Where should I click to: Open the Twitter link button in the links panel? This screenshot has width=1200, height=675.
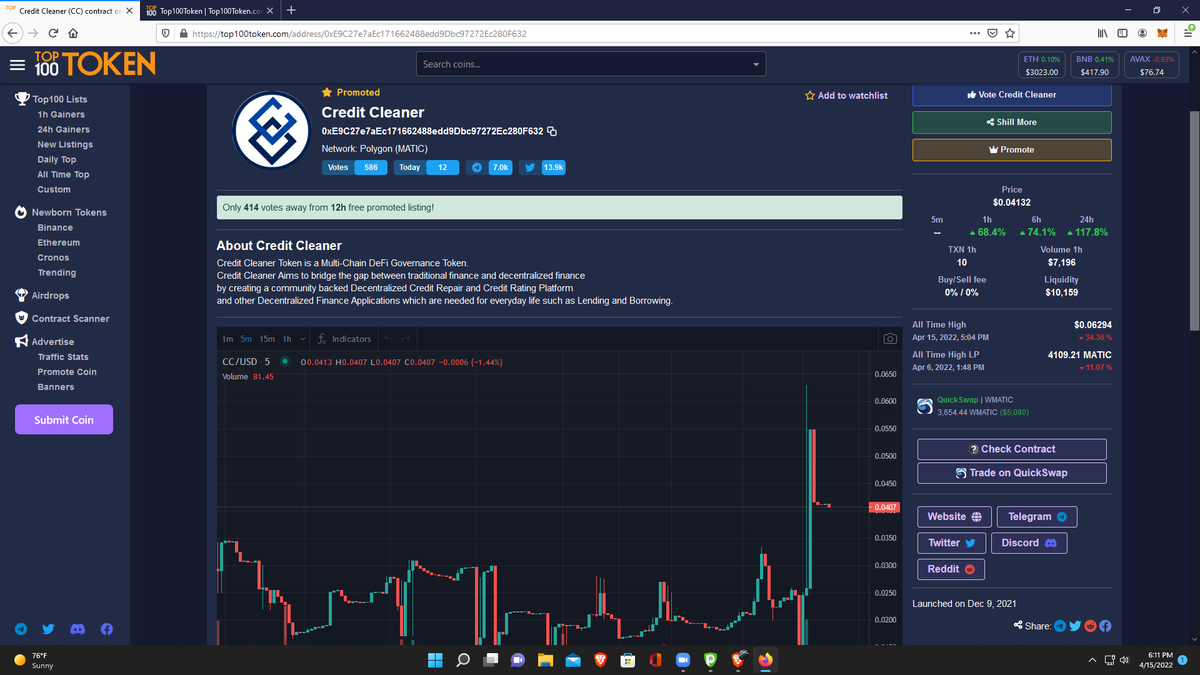coord(951,543)
